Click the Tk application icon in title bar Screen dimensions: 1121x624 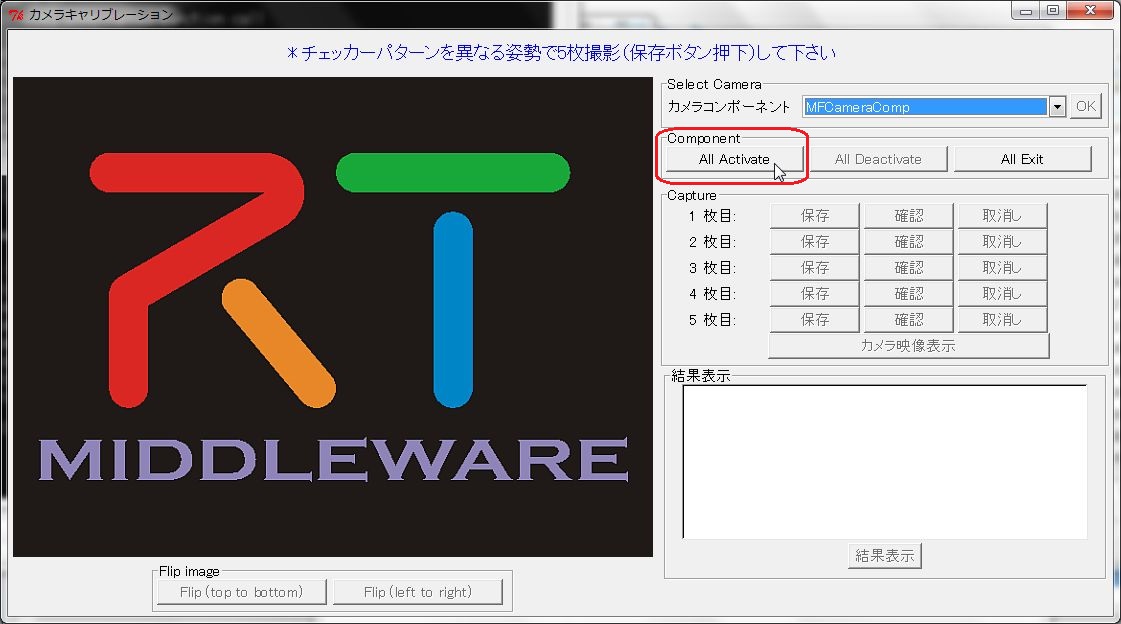(16, 14)
